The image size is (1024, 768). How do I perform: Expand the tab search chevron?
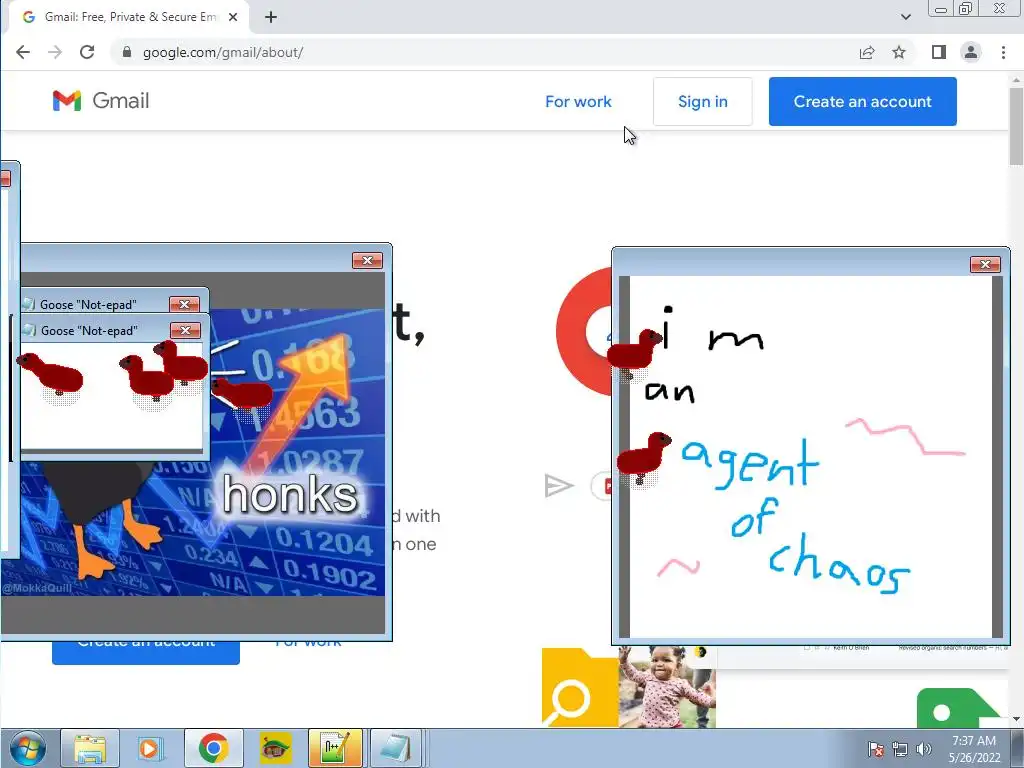click(x=905, y=17)
